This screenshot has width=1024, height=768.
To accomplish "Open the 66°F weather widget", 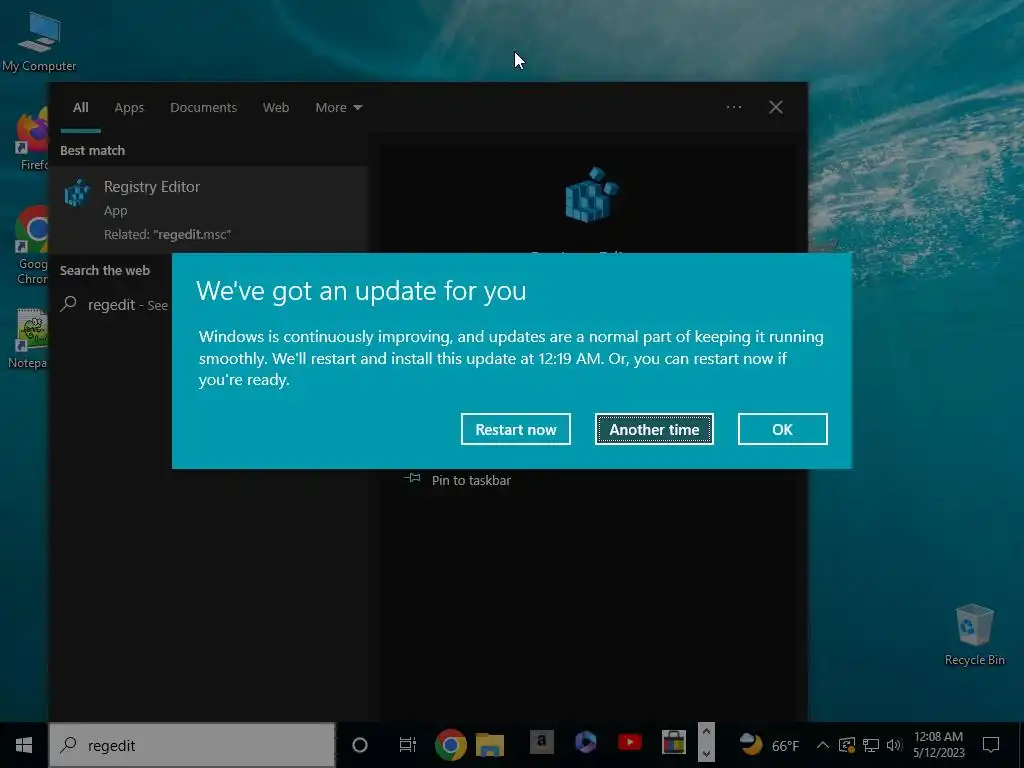I will pyautogui.click(x=769, y=745).
